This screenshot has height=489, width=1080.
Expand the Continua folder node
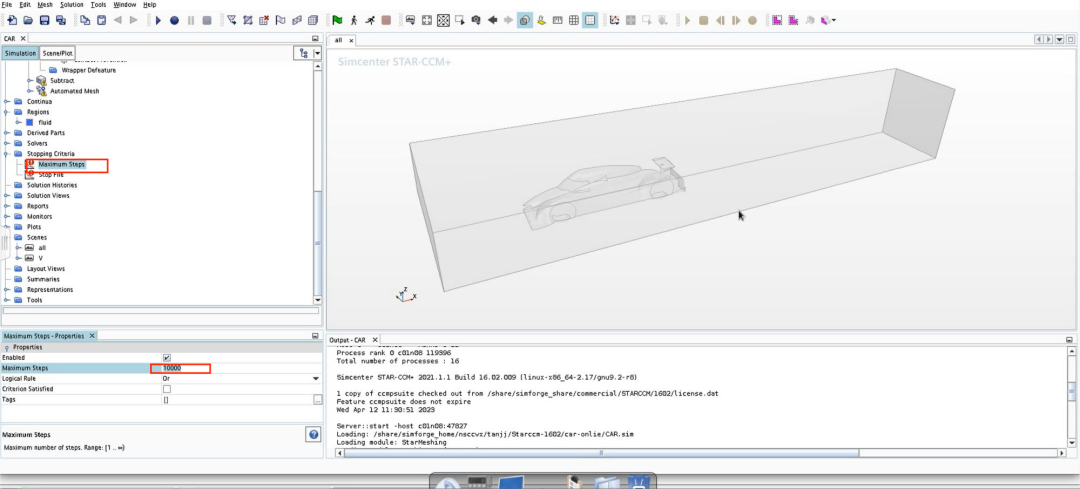pyautogui.click(x=8, y=101)
